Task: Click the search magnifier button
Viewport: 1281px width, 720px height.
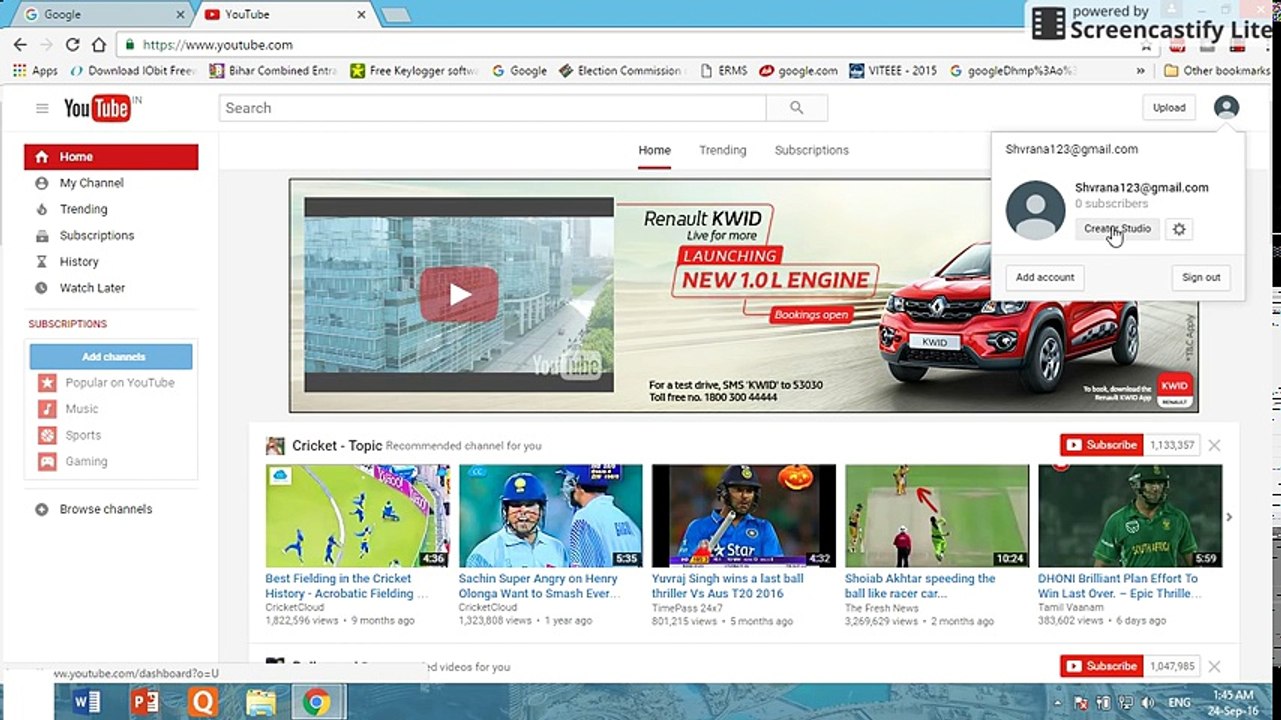Action: coord(797,108)
